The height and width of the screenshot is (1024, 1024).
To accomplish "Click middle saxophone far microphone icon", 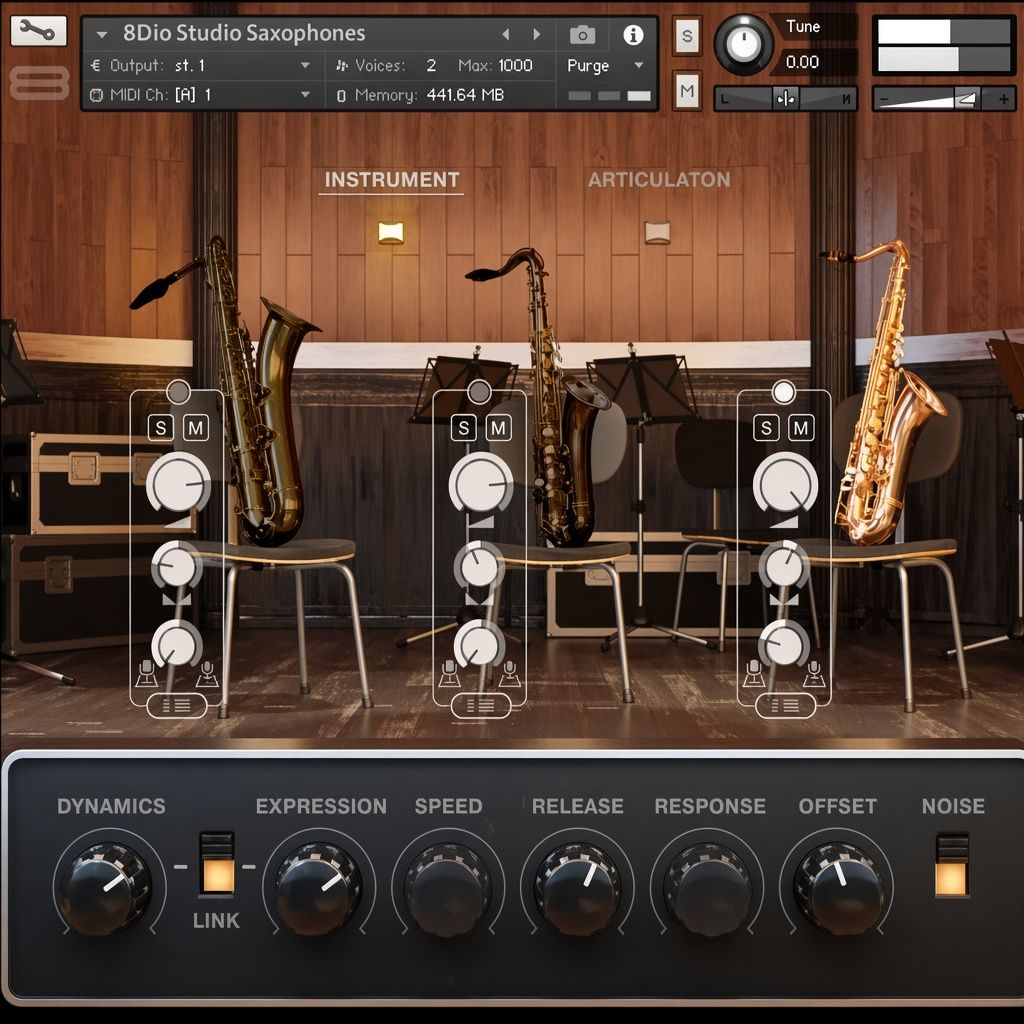I will [x=510, y=674].
